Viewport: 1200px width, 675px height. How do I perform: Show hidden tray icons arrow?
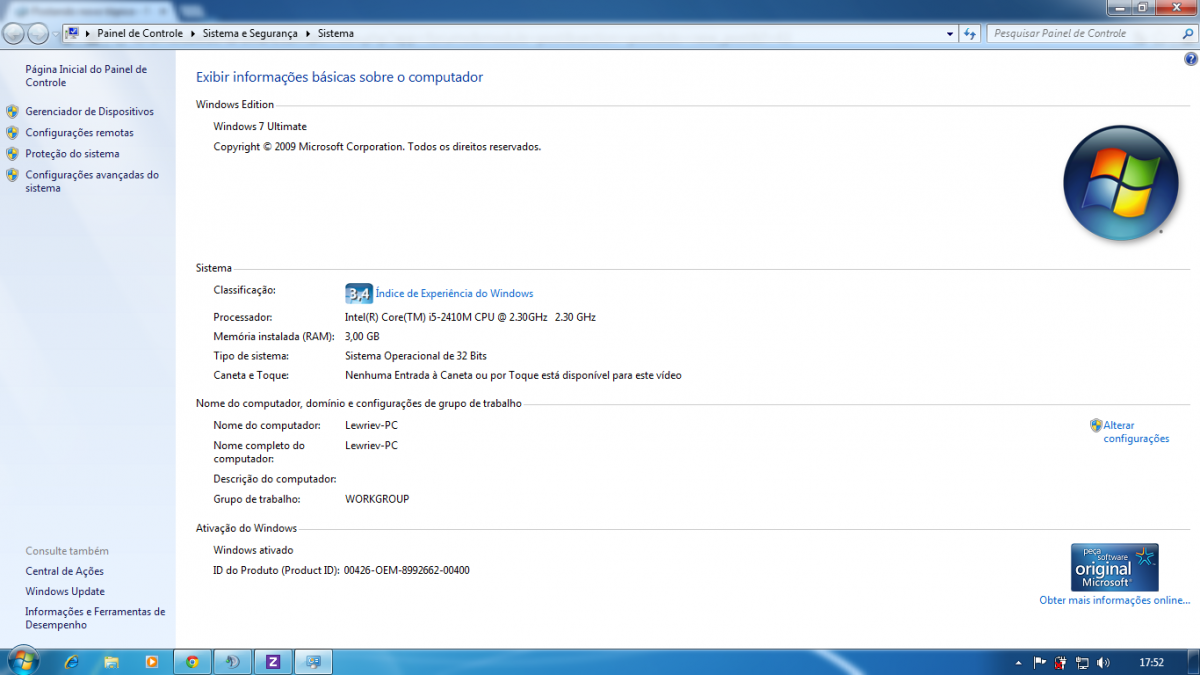(x=1018, y=662)
